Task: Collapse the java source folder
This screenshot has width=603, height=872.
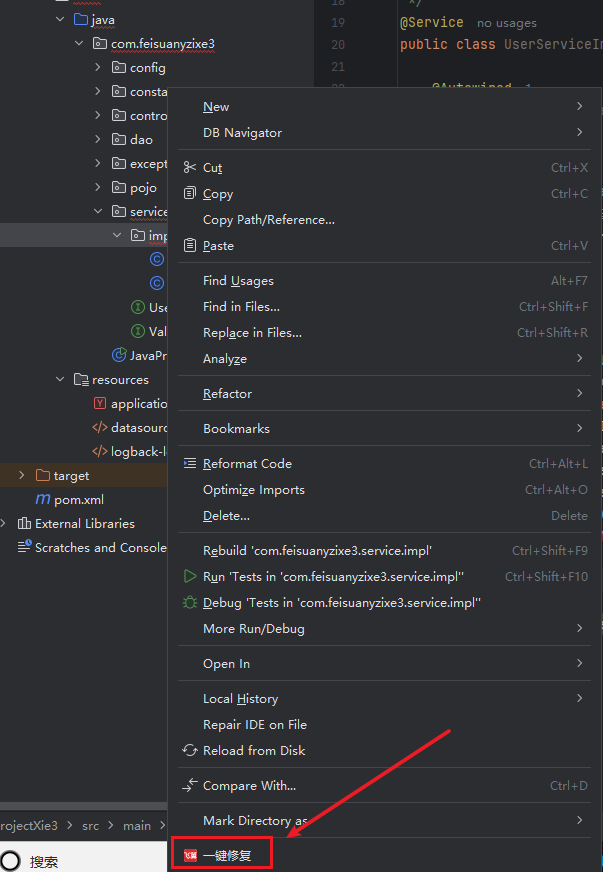Action: (x=60, y=18)
